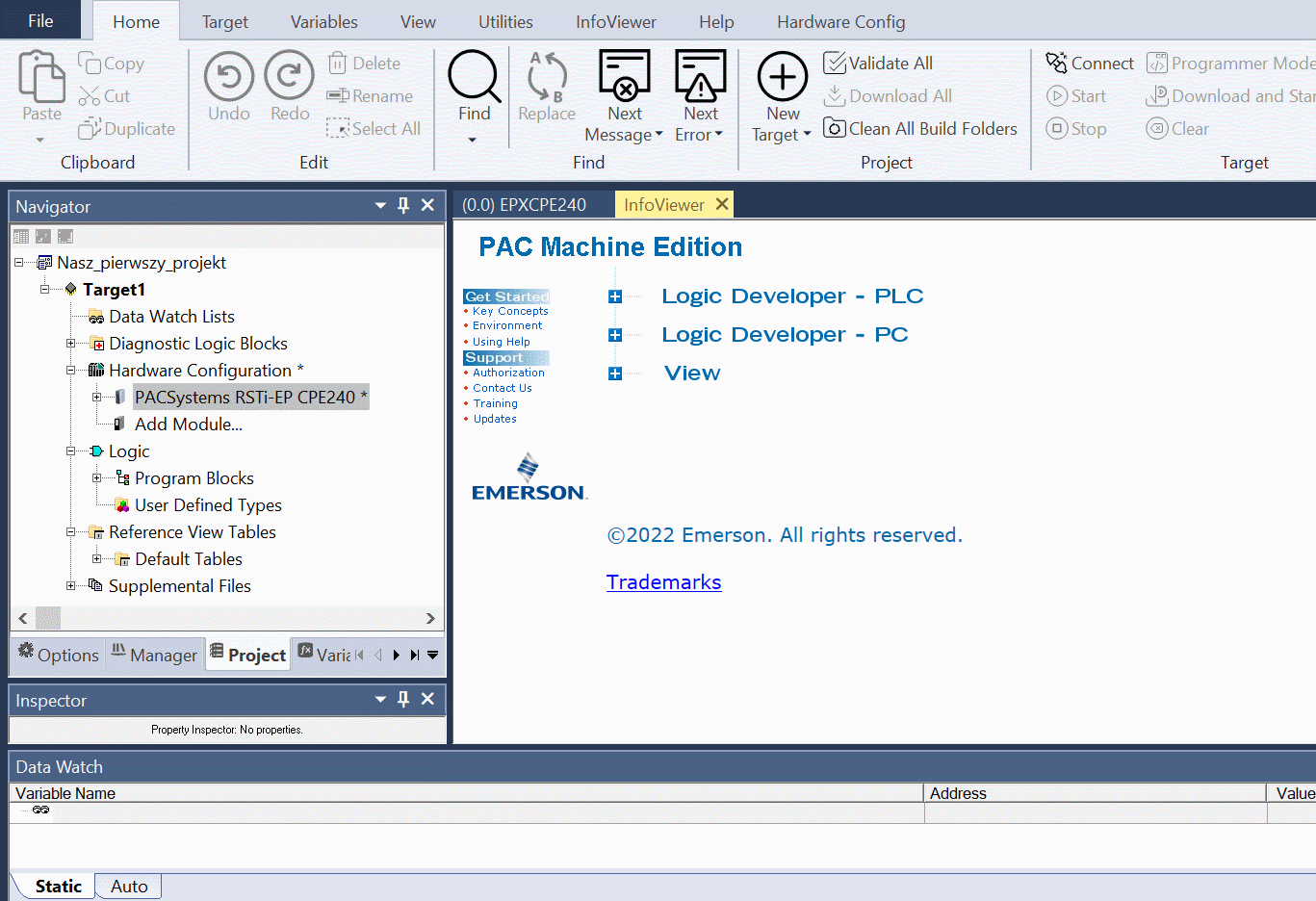Switch to the (0.0) EPXCPE240 document tab
Screen dimensions: 1316x901
click(524, 205)
